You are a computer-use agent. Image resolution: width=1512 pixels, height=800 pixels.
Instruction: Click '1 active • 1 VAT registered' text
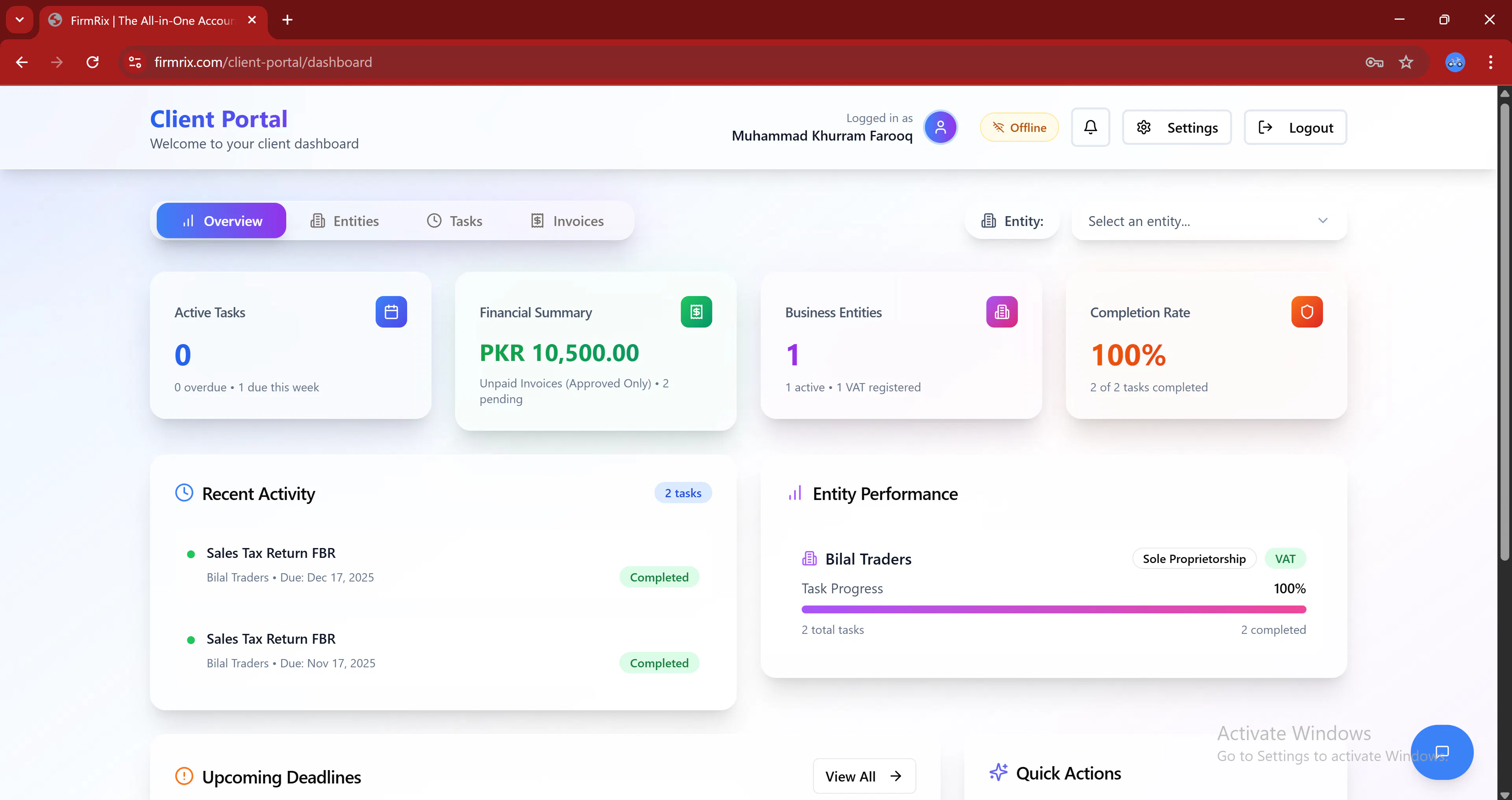pyautogui.click(x=853, y=387)
